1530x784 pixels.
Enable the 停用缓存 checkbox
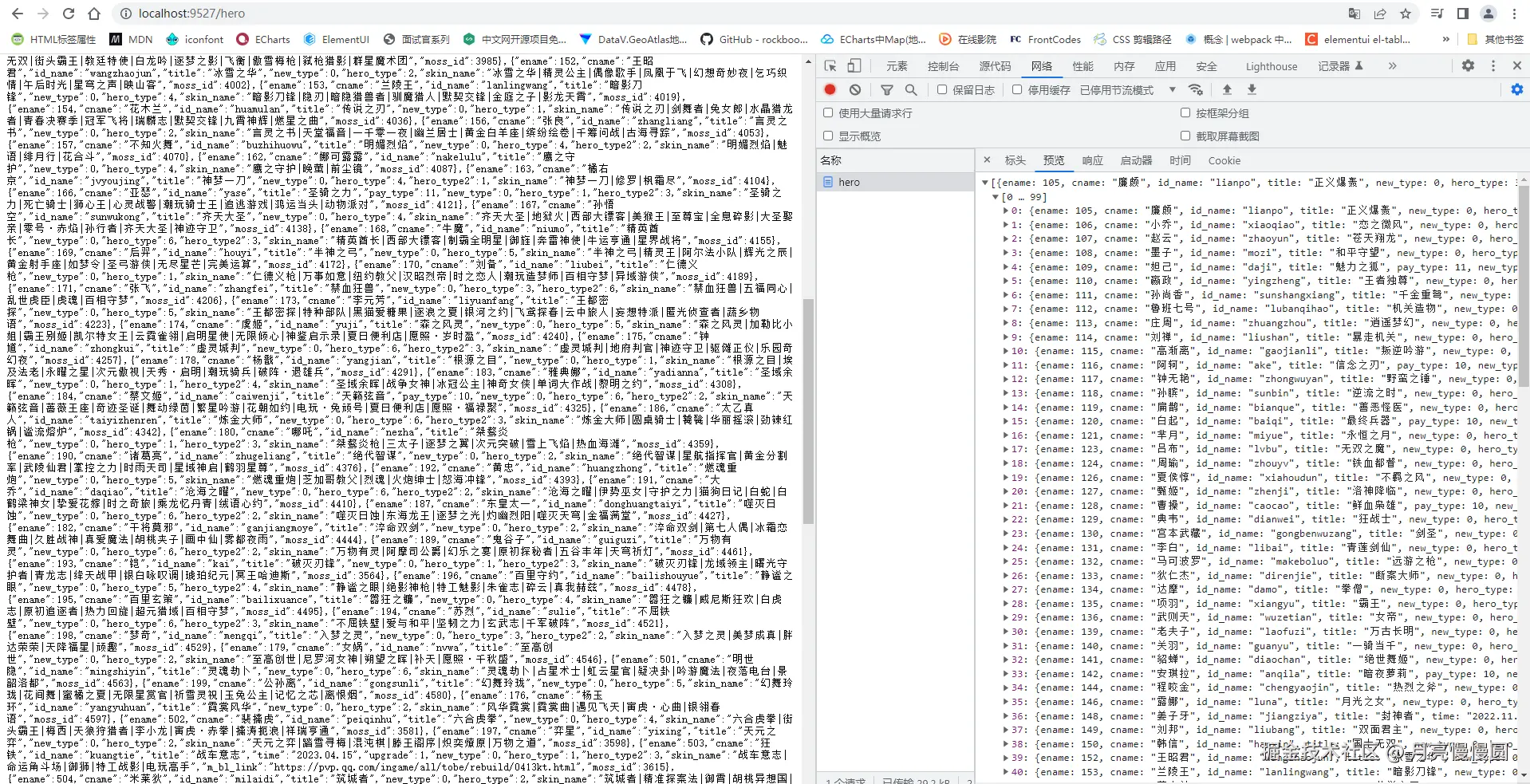pyautogui.click(x=1017, y=90)
